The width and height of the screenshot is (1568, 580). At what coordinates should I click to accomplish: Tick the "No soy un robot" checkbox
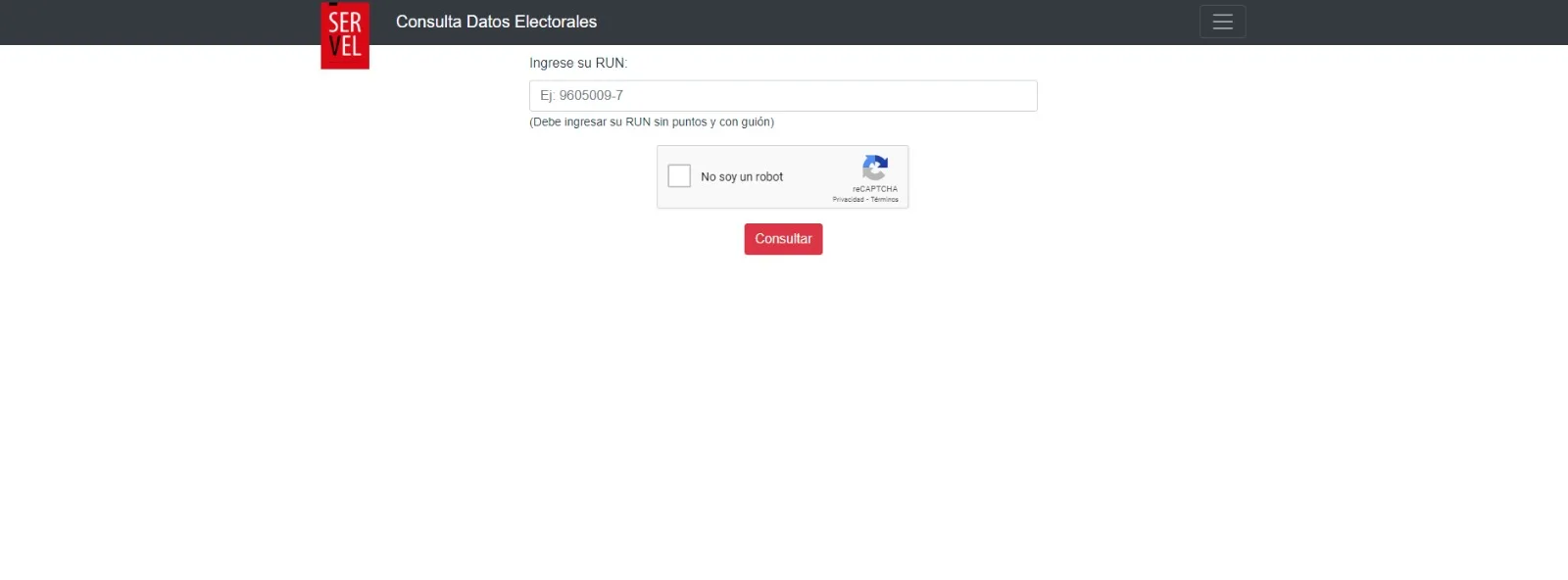pyautogui.click(x=679, y=176)
